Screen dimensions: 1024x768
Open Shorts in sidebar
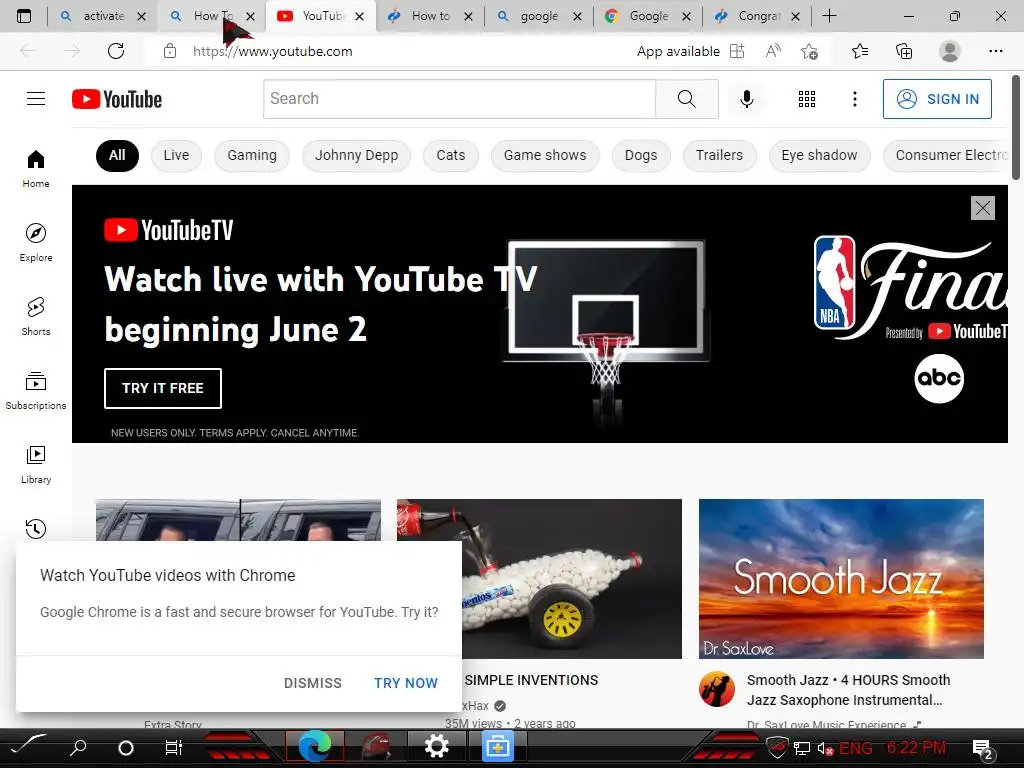(36, 316)
